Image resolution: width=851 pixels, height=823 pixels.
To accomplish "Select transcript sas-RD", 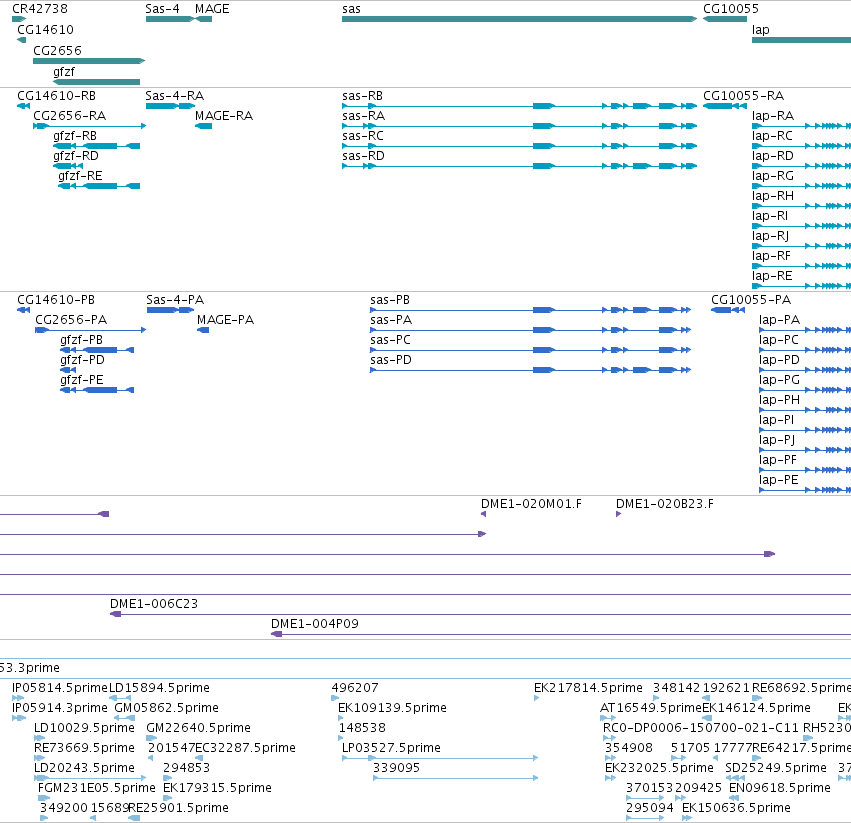I will 519,166.
